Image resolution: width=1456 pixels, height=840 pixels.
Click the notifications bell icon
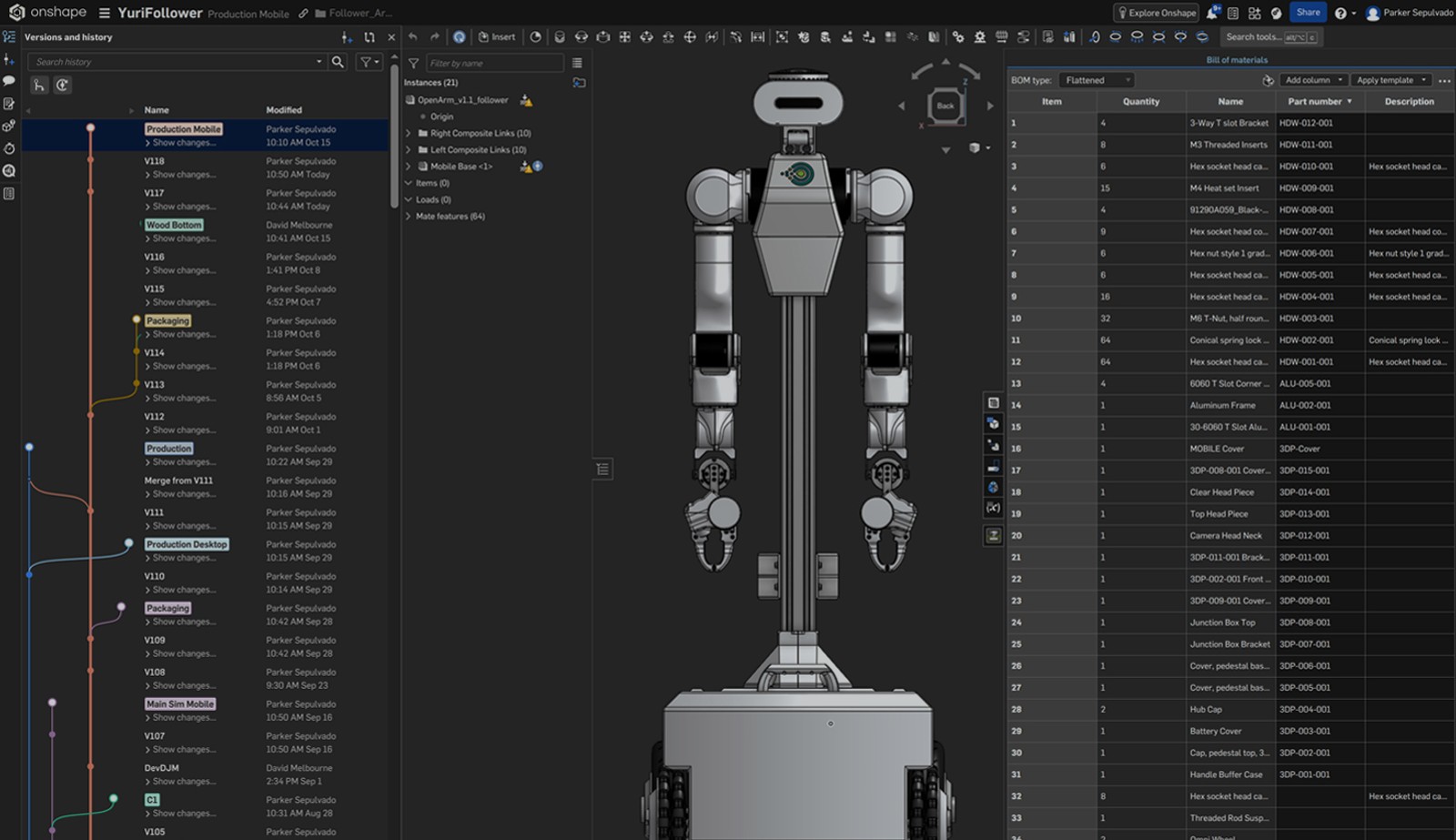(x=1212, y=13)
